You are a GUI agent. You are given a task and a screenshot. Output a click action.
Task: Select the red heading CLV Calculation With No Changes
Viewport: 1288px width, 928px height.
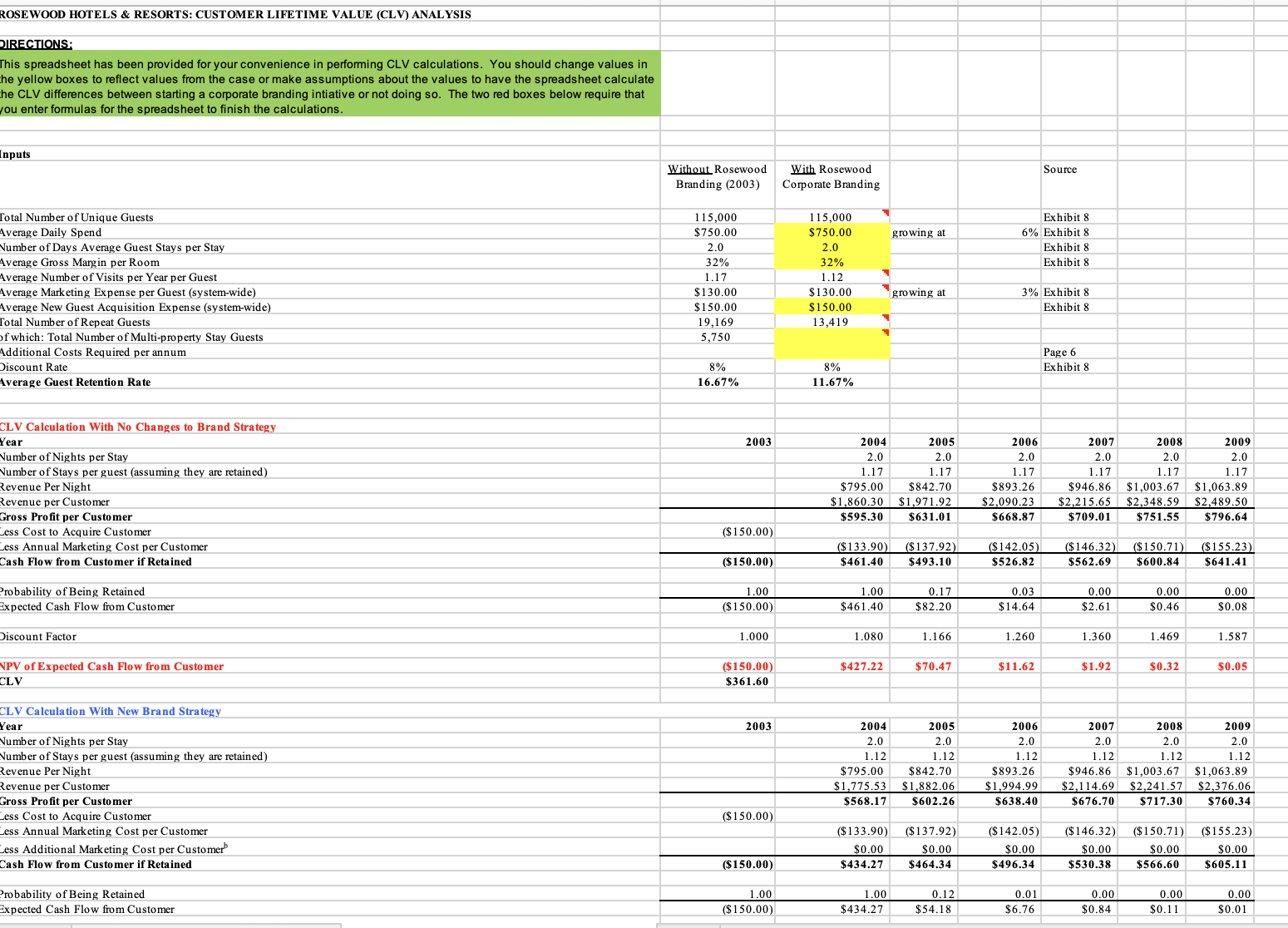[x=138, y=427]
